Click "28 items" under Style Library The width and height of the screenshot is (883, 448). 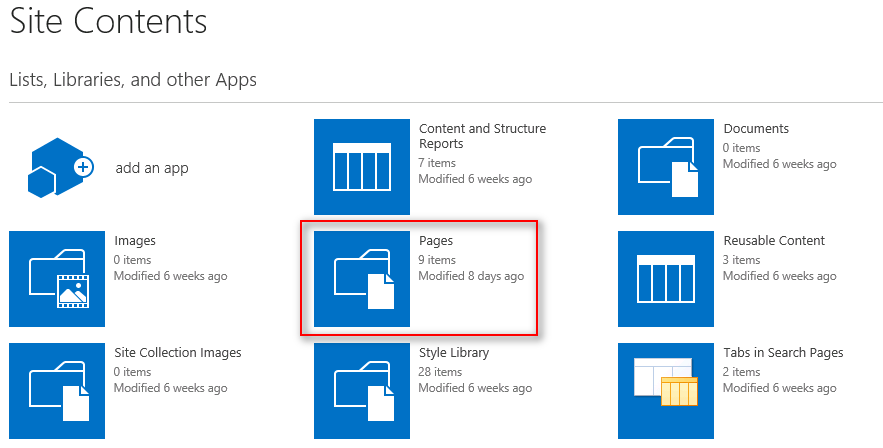tap(440, 372)
